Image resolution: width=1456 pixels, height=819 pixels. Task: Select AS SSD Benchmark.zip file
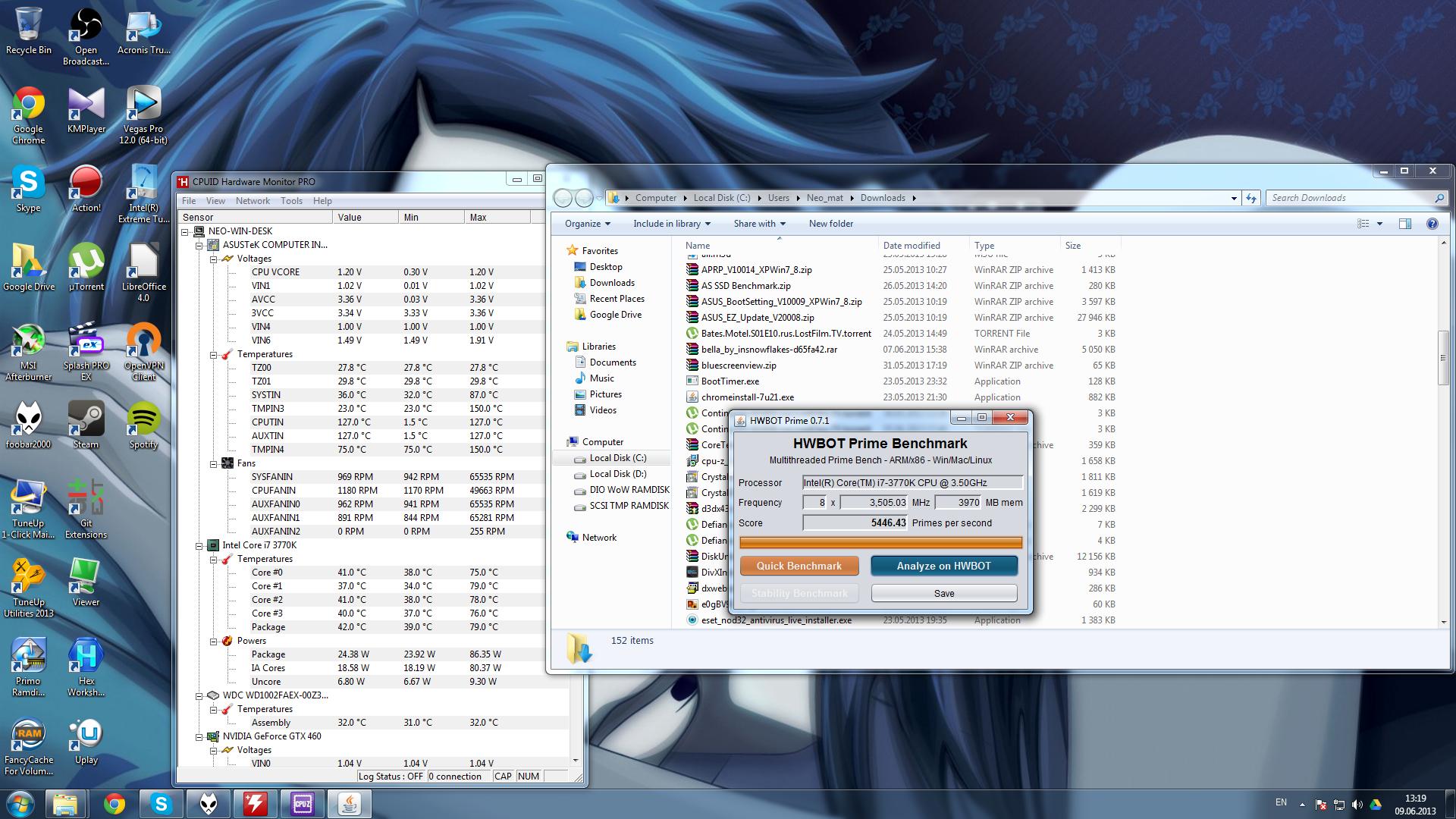click(x=745, y=286)
